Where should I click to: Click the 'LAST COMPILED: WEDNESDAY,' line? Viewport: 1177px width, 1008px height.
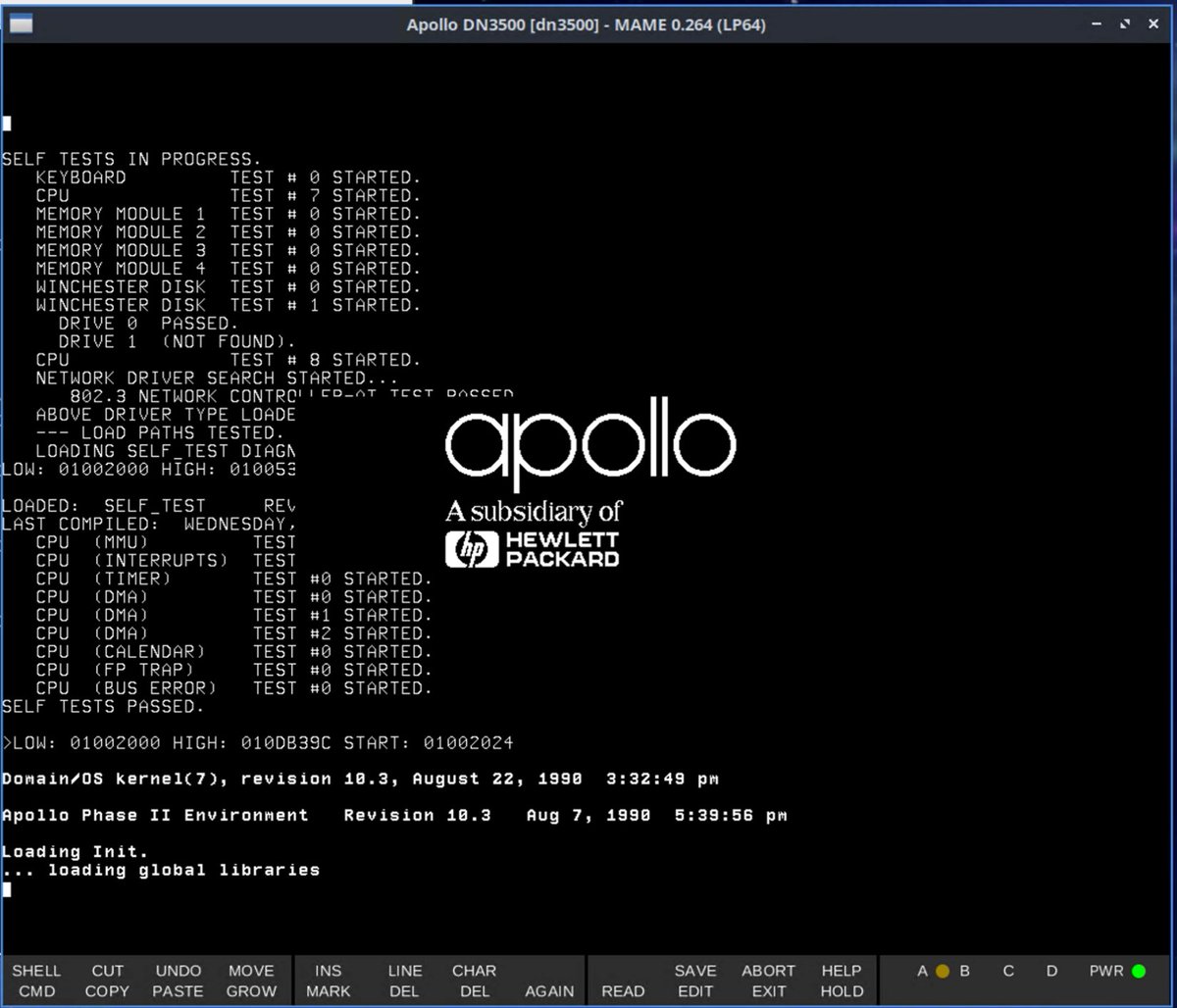point(148,524)
